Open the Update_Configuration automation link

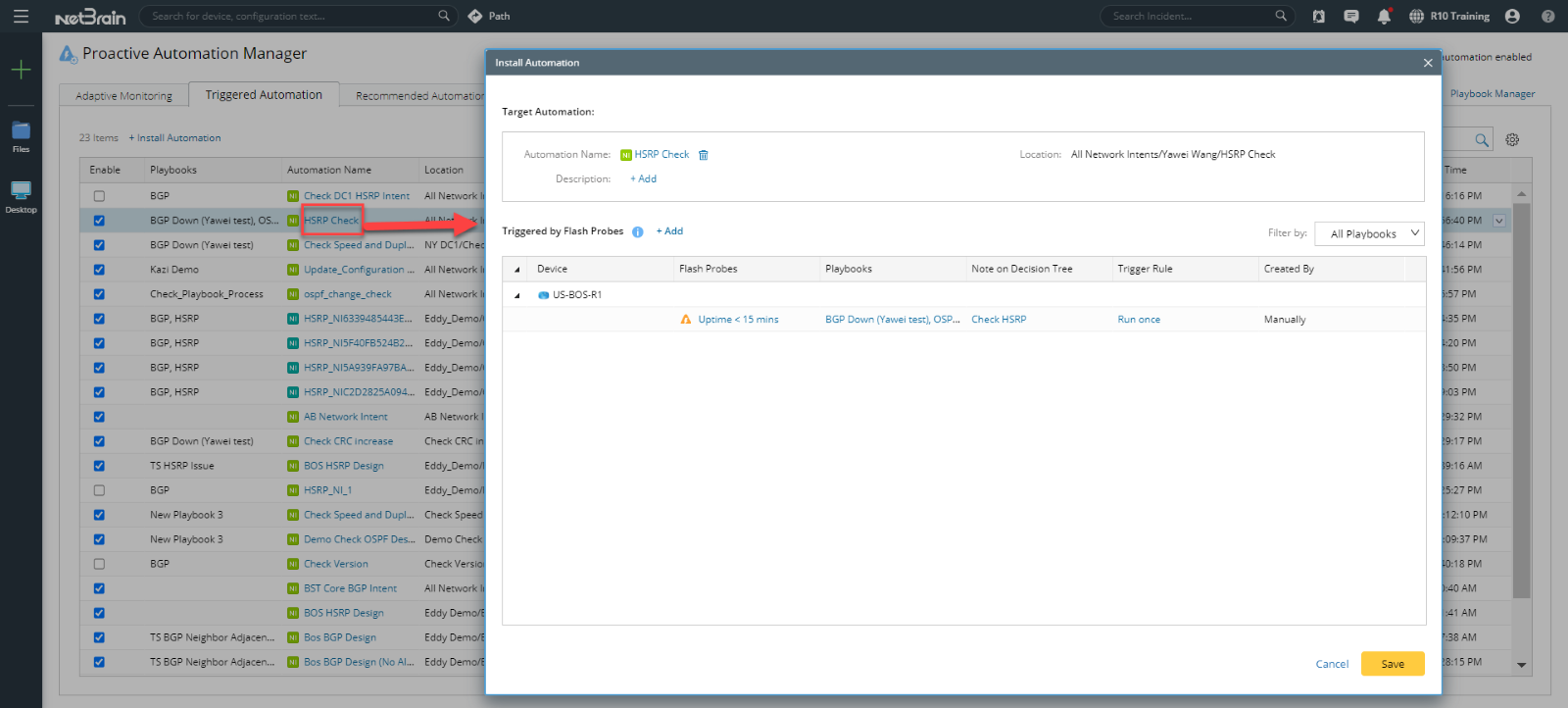coord(359,270)
